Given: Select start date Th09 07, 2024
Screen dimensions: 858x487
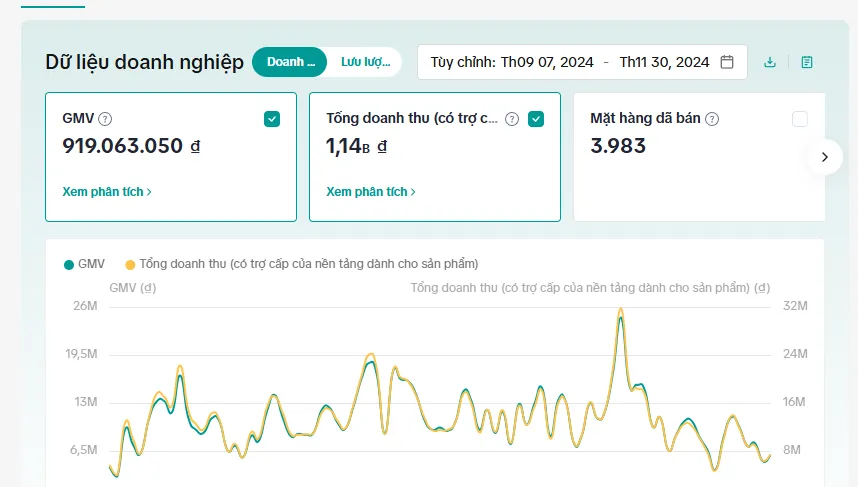Looking at the screenshot, I should [x=547, y=62].
